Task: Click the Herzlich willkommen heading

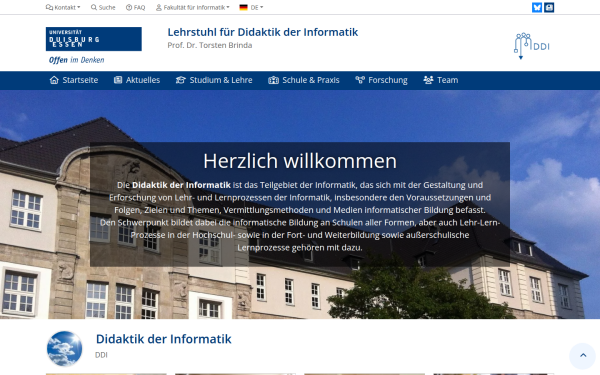Action: 300,161
